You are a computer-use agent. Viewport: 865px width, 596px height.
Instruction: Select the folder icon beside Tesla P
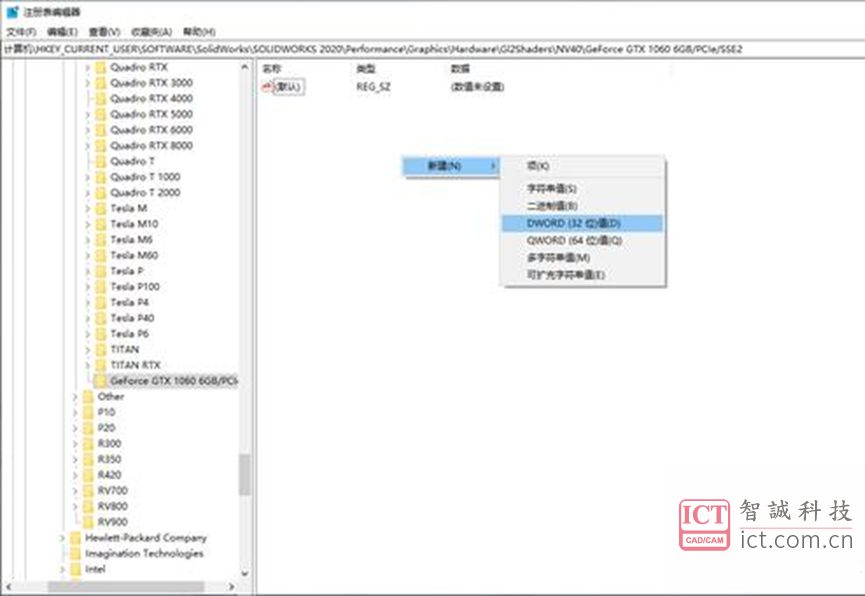(100, 271)
